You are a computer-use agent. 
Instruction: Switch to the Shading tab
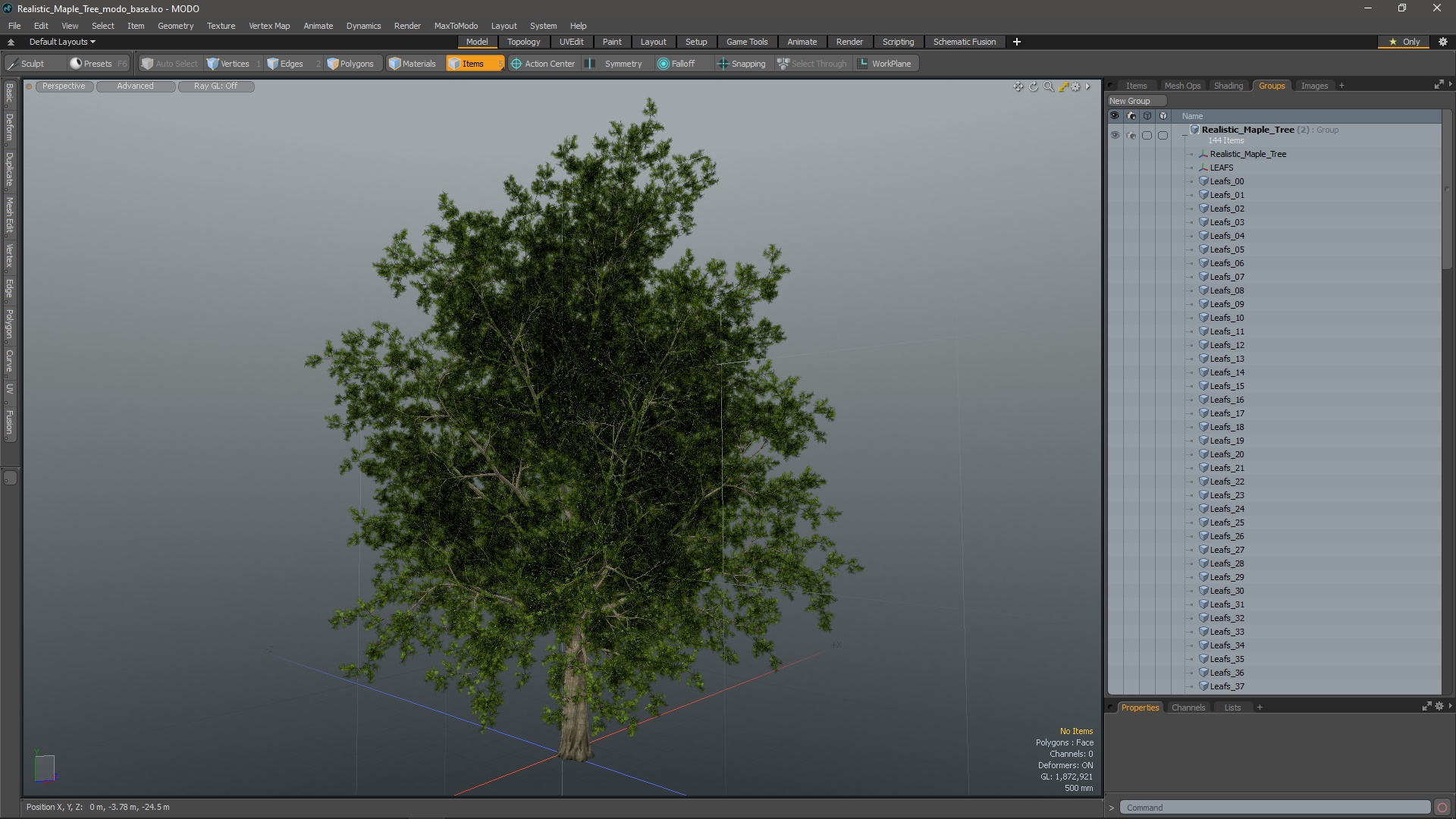(x=1228, y=86)
